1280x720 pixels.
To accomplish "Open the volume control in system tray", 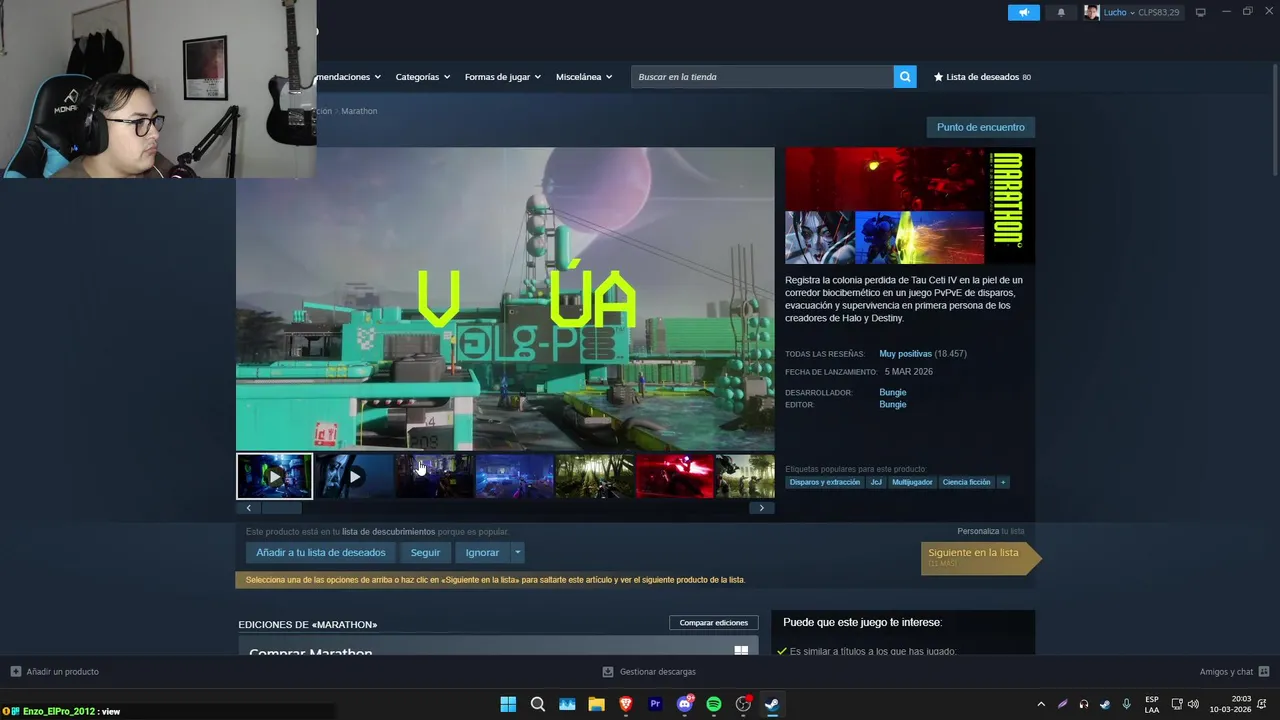I will pyautogui.click(x=1193, y=704).
